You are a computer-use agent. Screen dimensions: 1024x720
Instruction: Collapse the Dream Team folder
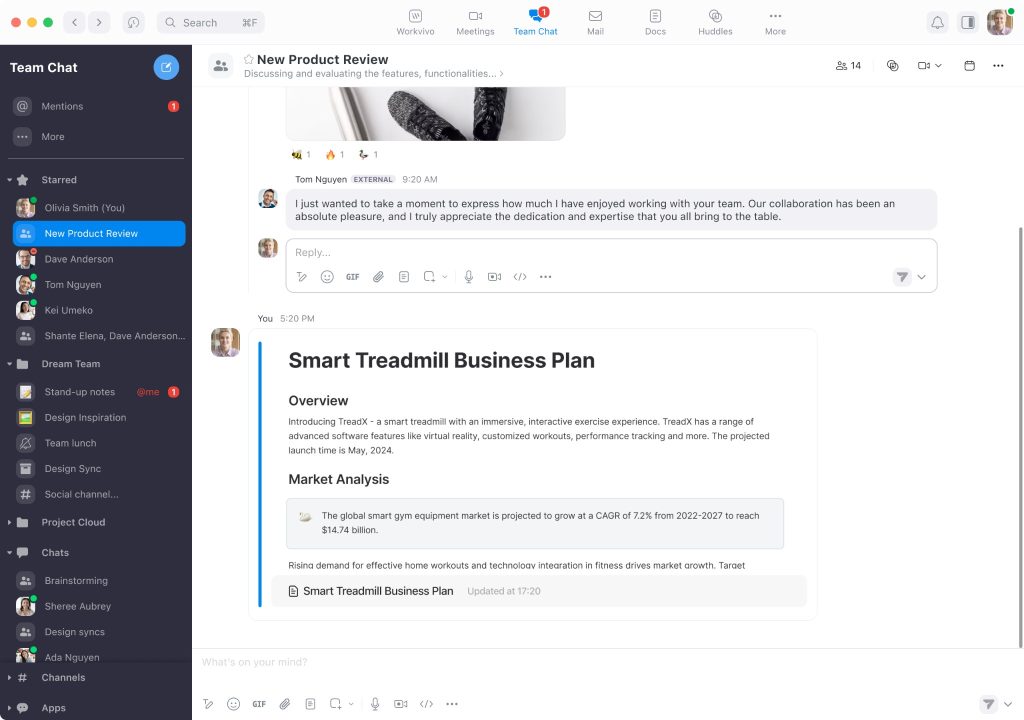click(x=10, y=364)
